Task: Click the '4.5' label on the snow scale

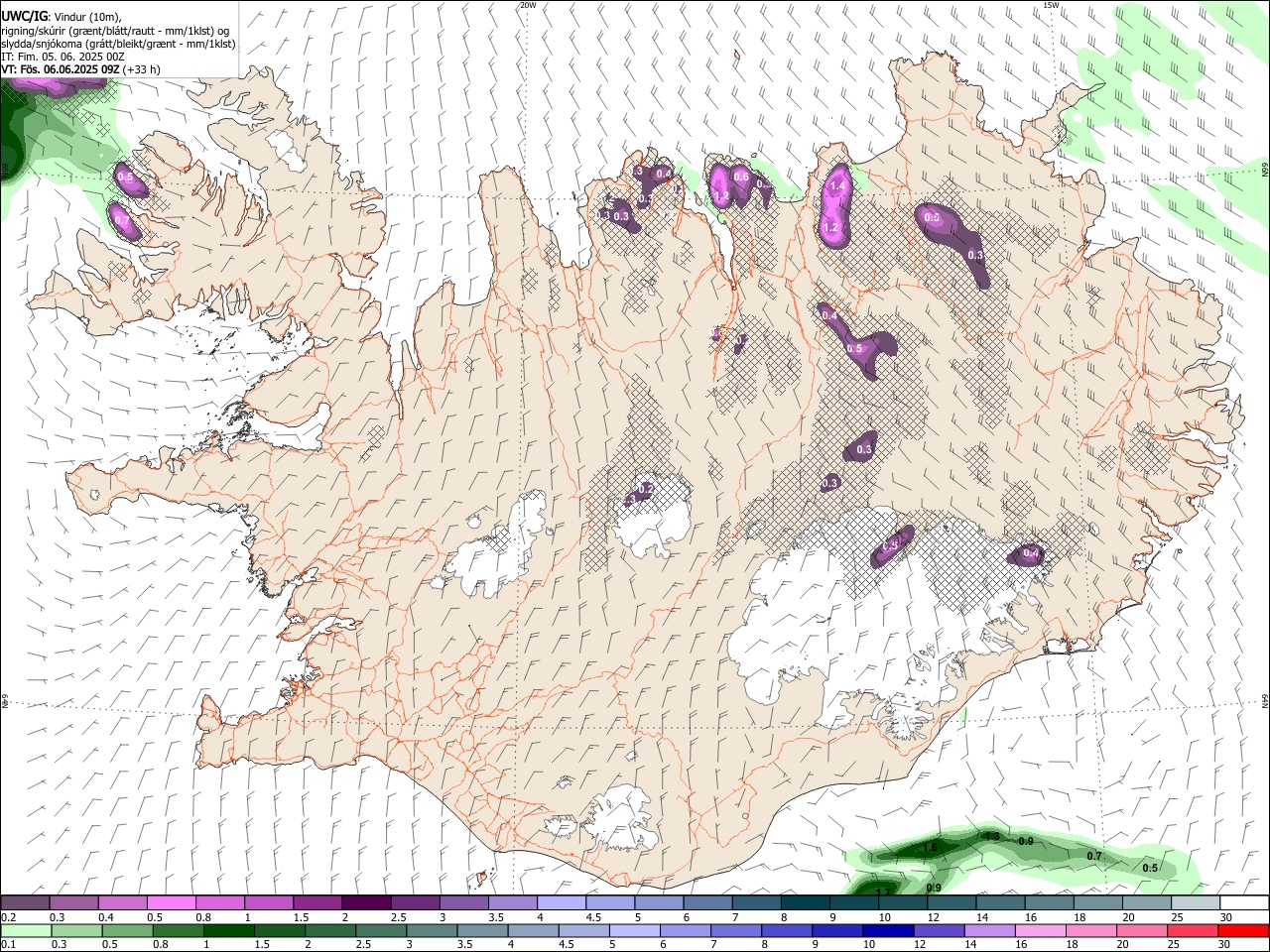Action: [x=593, y=917]
